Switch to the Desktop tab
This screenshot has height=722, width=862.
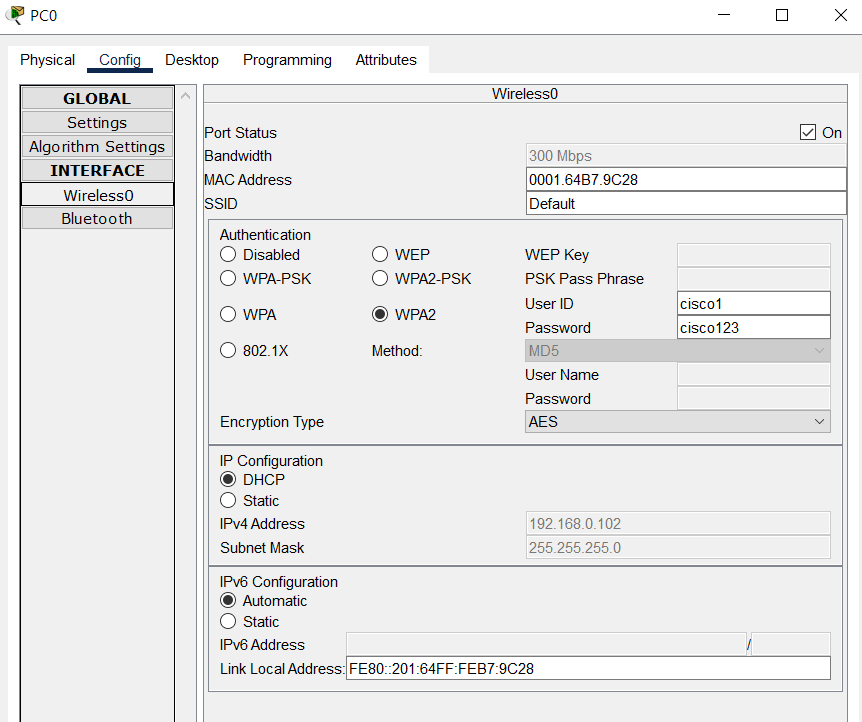192,60
